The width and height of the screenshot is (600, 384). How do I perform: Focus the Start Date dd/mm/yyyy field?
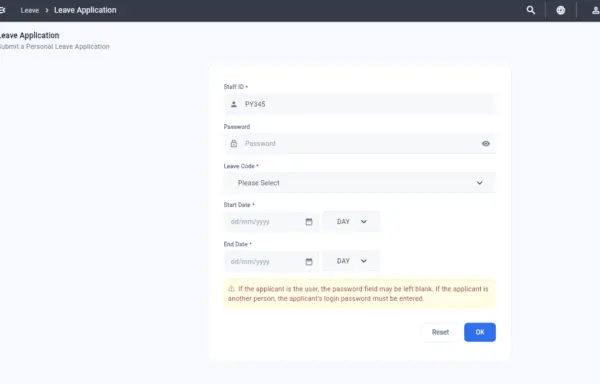click(x=271, y=222)
